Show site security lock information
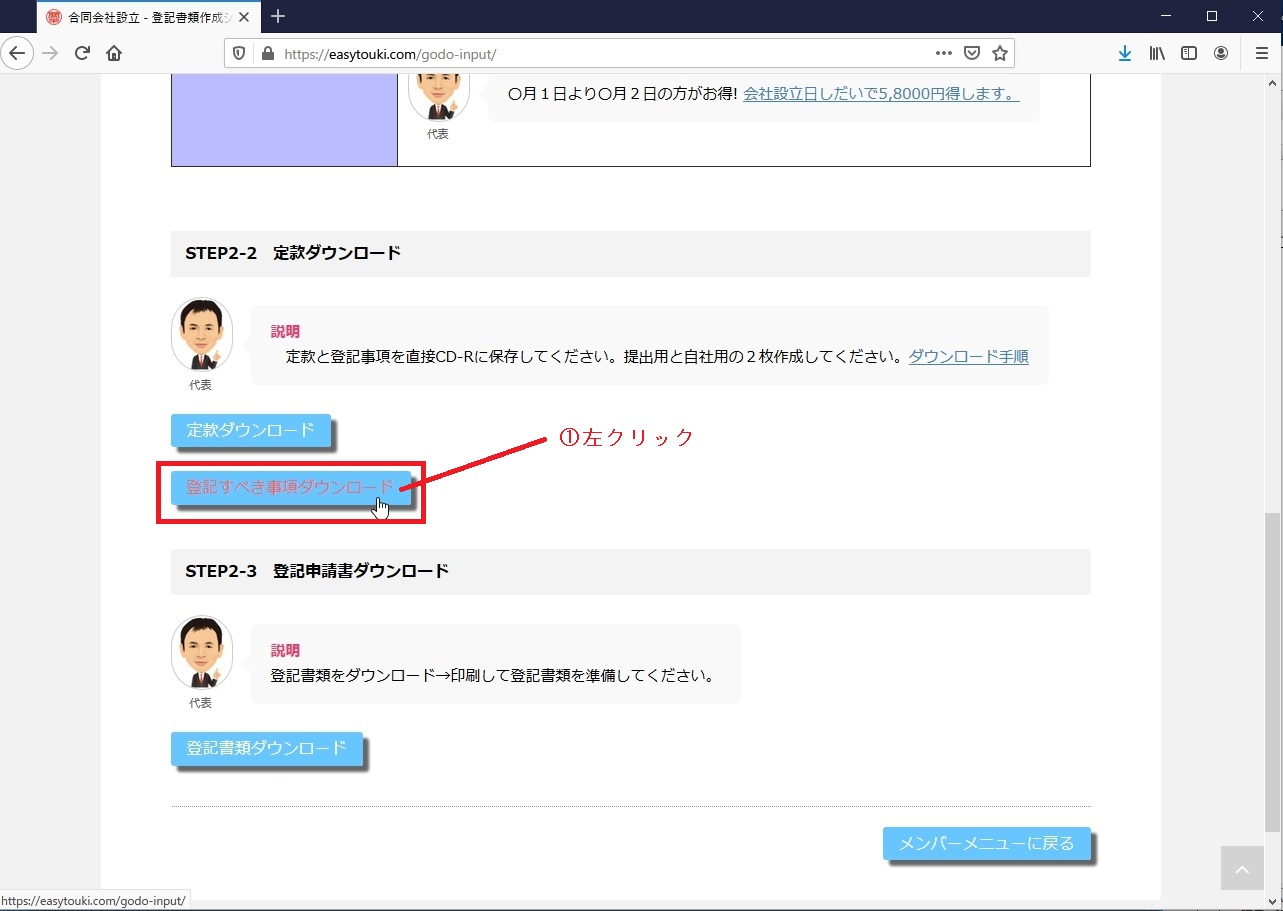This screenshot has height=911, width=1283. tap(267, 54)
